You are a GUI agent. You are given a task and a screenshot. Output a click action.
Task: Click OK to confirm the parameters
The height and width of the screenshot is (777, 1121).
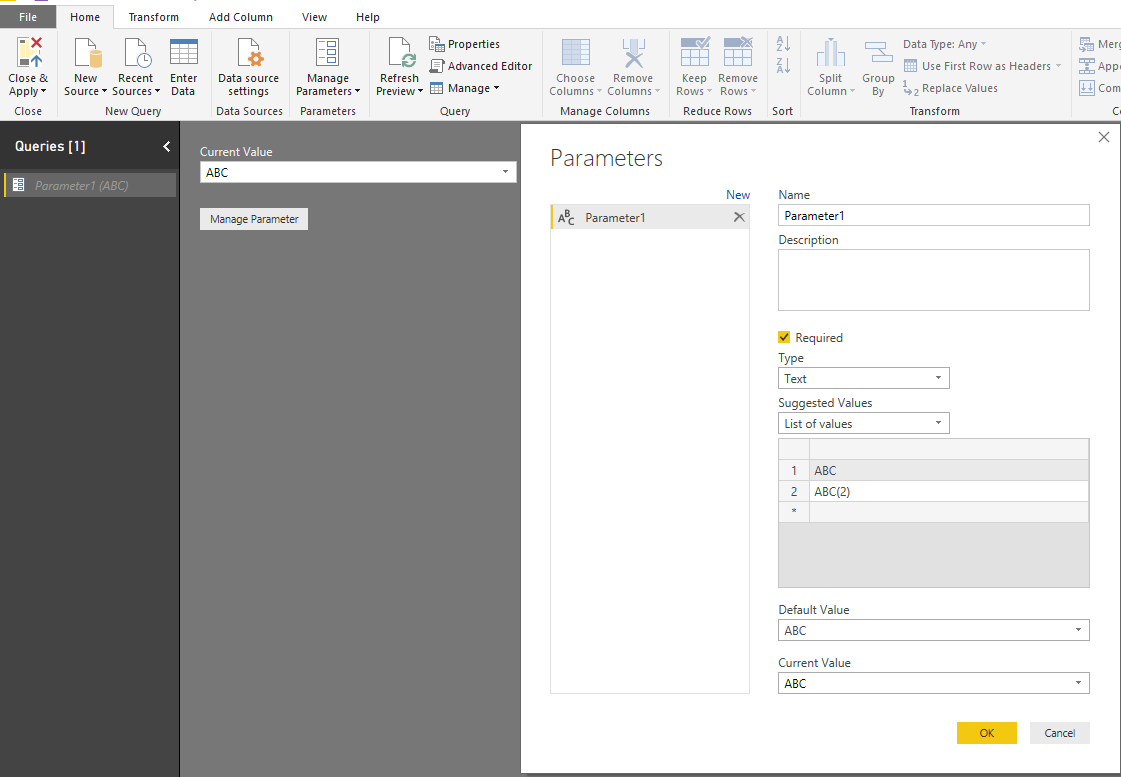987,733
